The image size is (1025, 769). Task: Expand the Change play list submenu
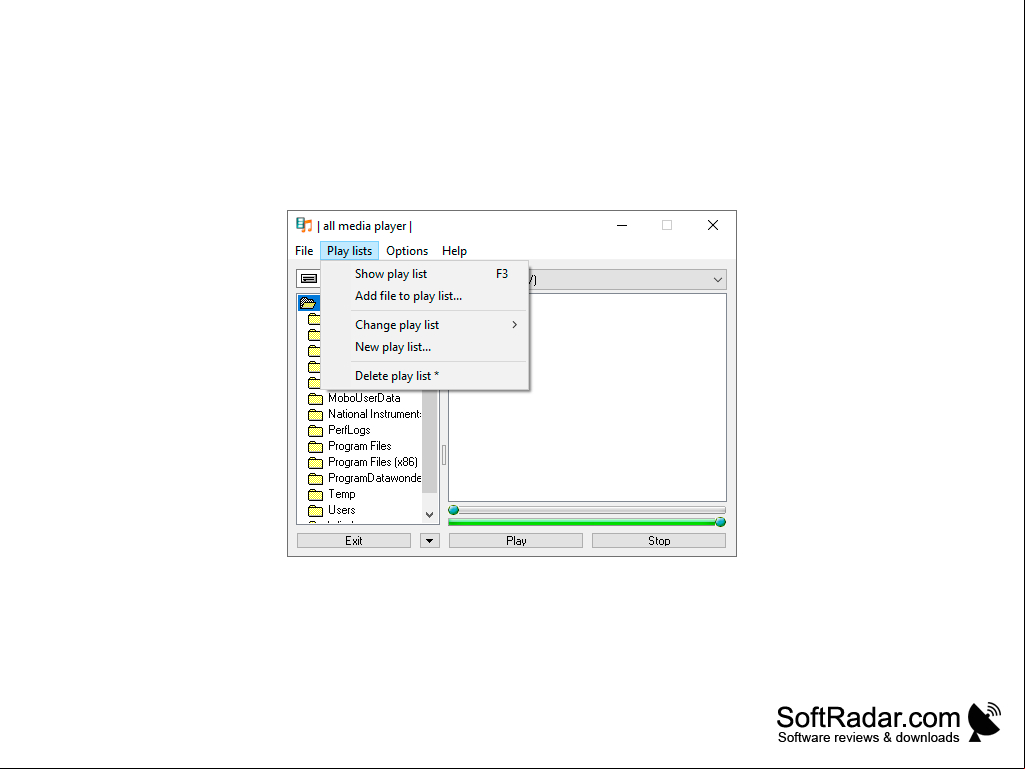coord(425,325)
